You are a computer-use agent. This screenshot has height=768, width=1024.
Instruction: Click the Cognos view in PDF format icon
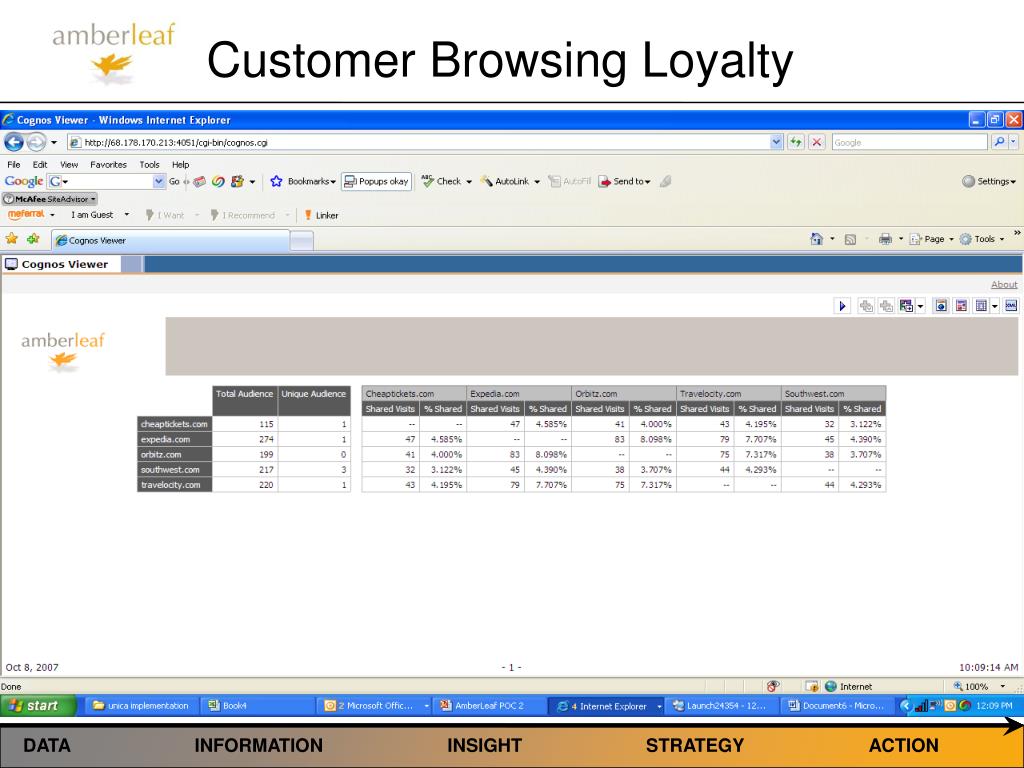pyautogui.click(x=961, y=306)
